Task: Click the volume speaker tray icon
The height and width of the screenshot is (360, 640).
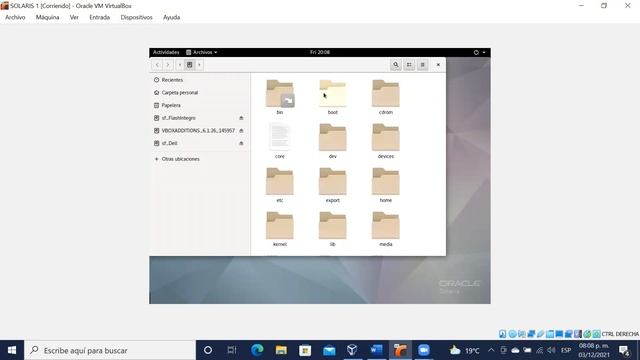Action: (551, 350)
